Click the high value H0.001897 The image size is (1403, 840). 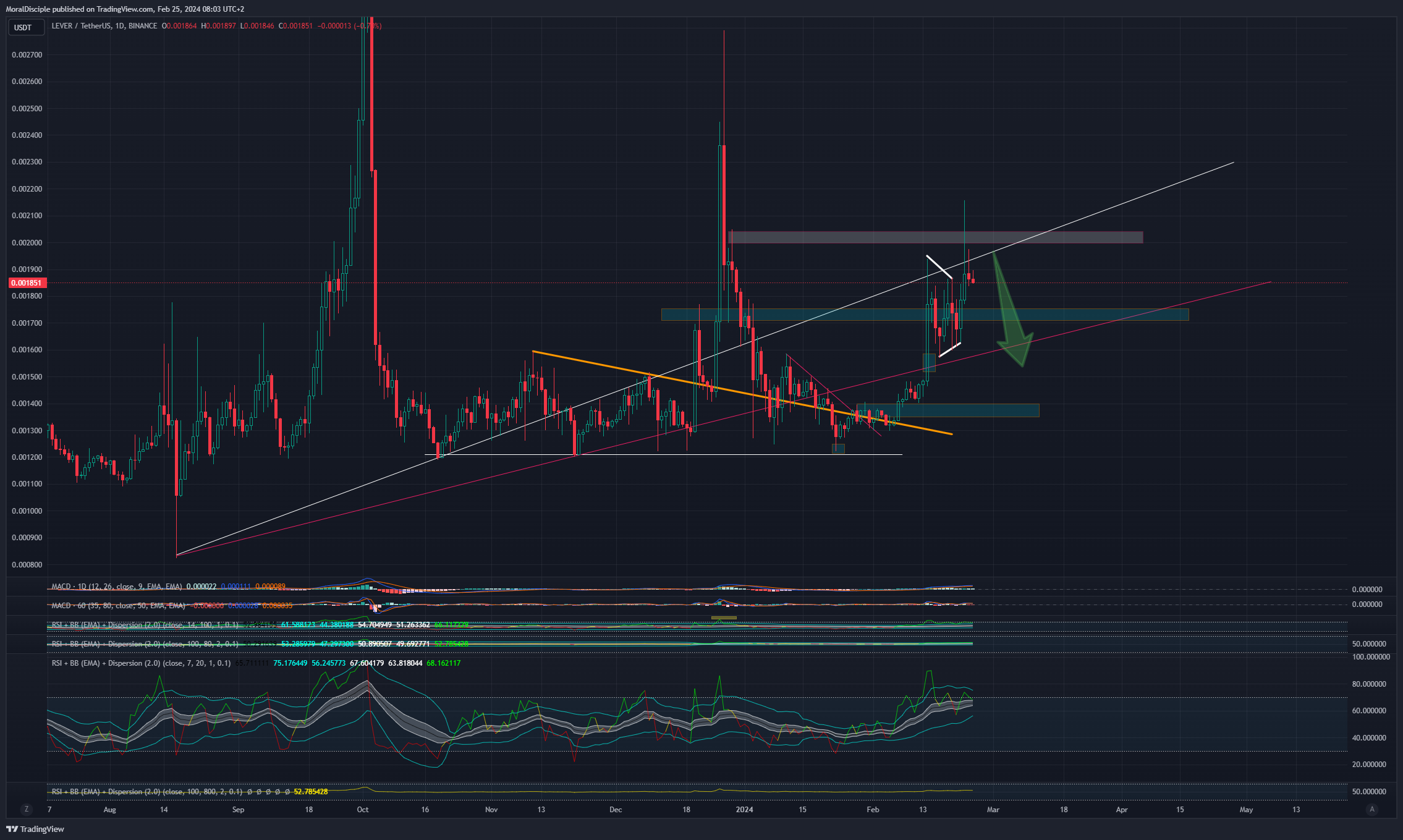click(218, 26)
